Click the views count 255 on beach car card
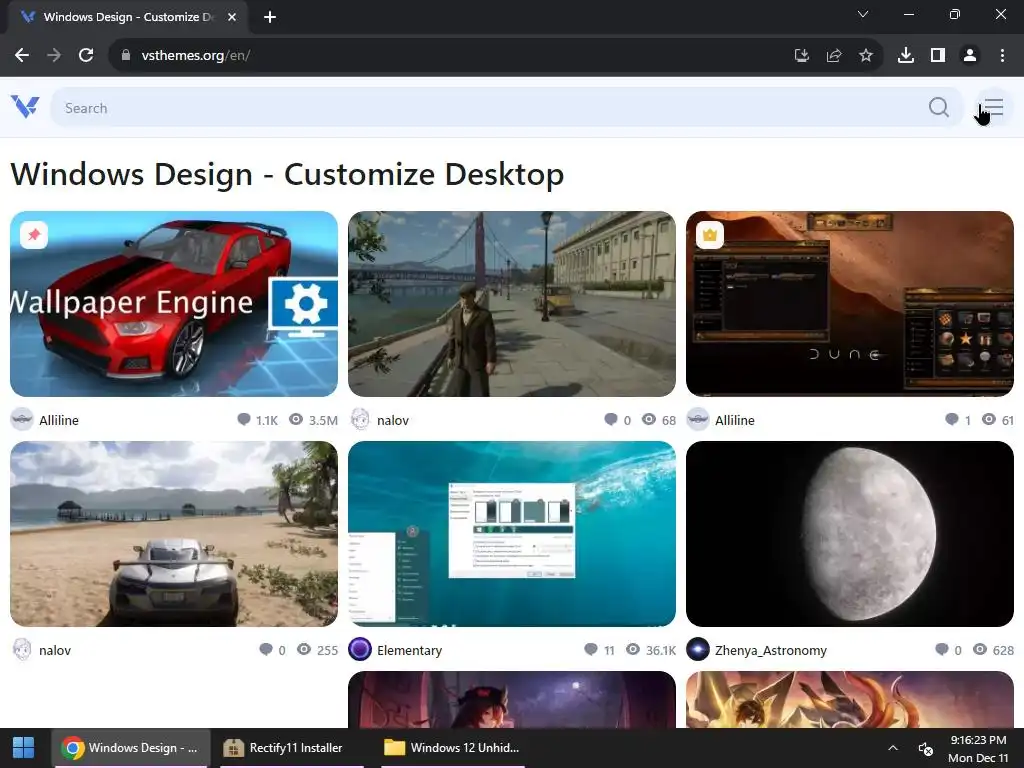The width and height of the screenshot is (1024, 768). pyautogui.click(x=327, y=650)
